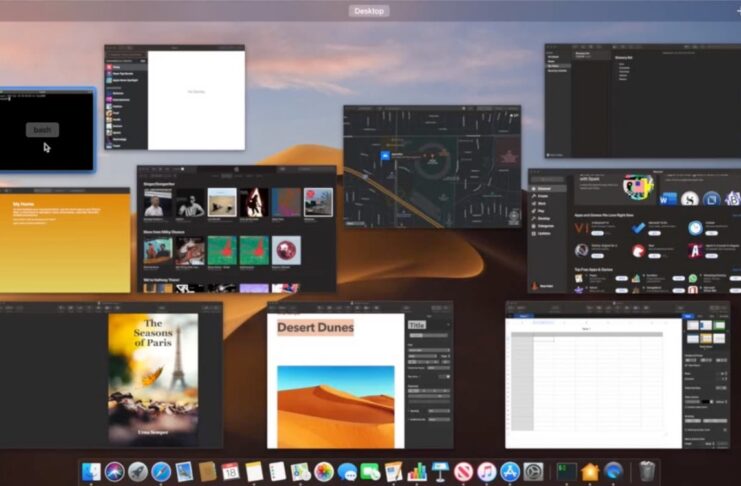Open Trash in the Dock
Screen dimensions: 741x486
[x=647, y=471]
